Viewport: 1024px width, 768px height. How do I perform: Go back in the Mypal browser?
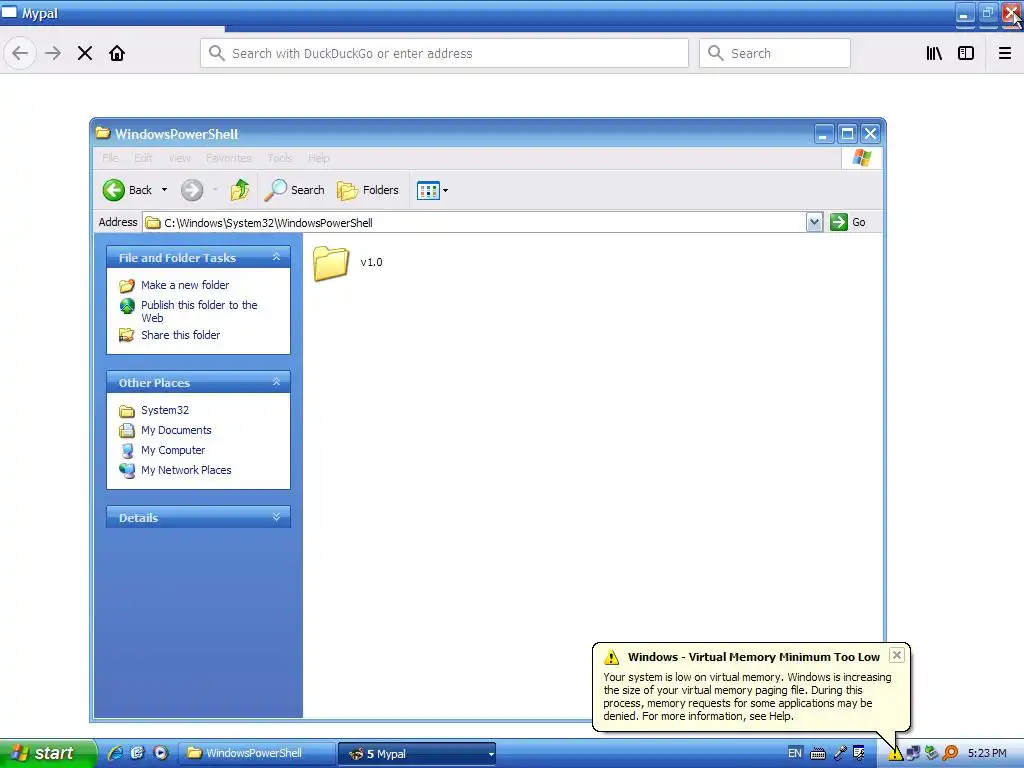click(x=20, y=53)
